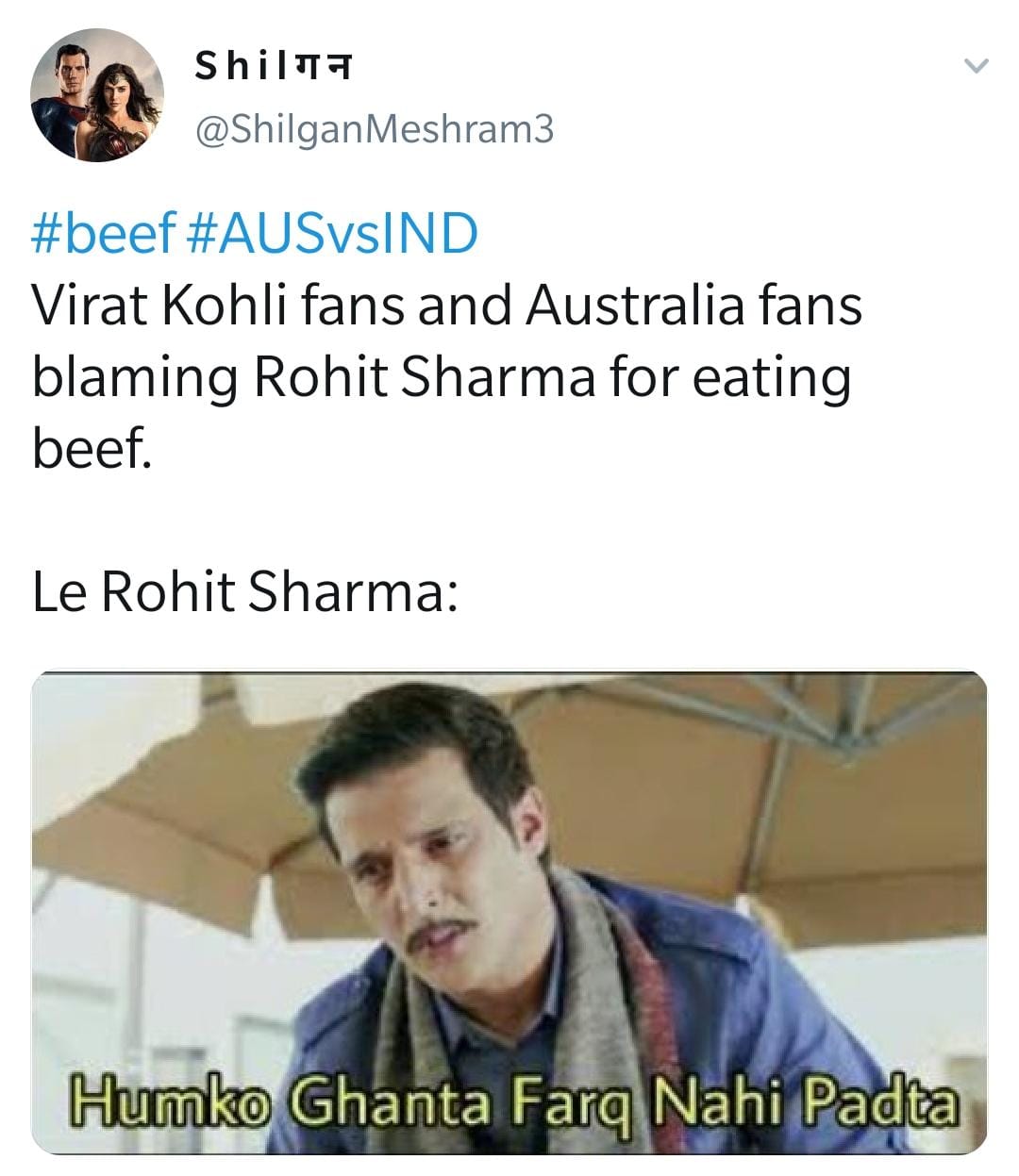The width and height of the screenshot is (1019, 1176).
Task: Click the #beef hashtag
Action: (x=104, y=234)
